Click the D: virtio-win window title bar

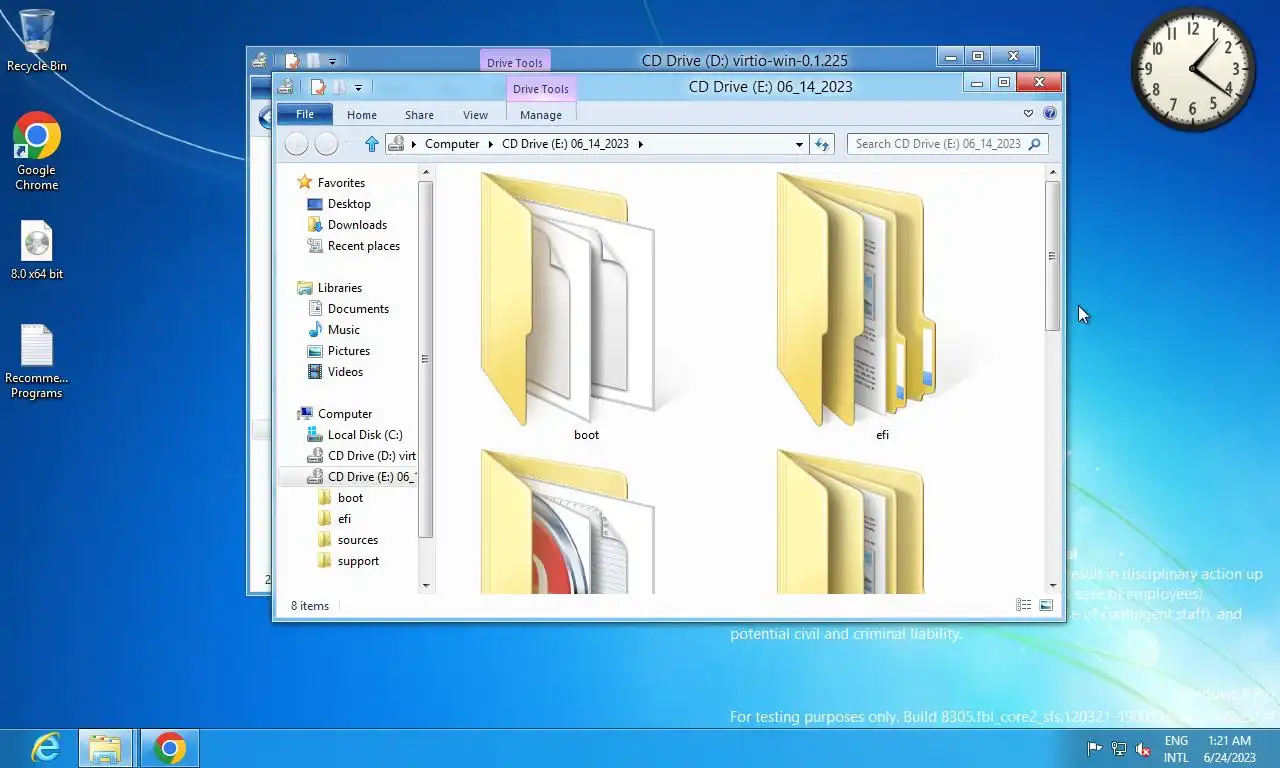tap(744, 60)
